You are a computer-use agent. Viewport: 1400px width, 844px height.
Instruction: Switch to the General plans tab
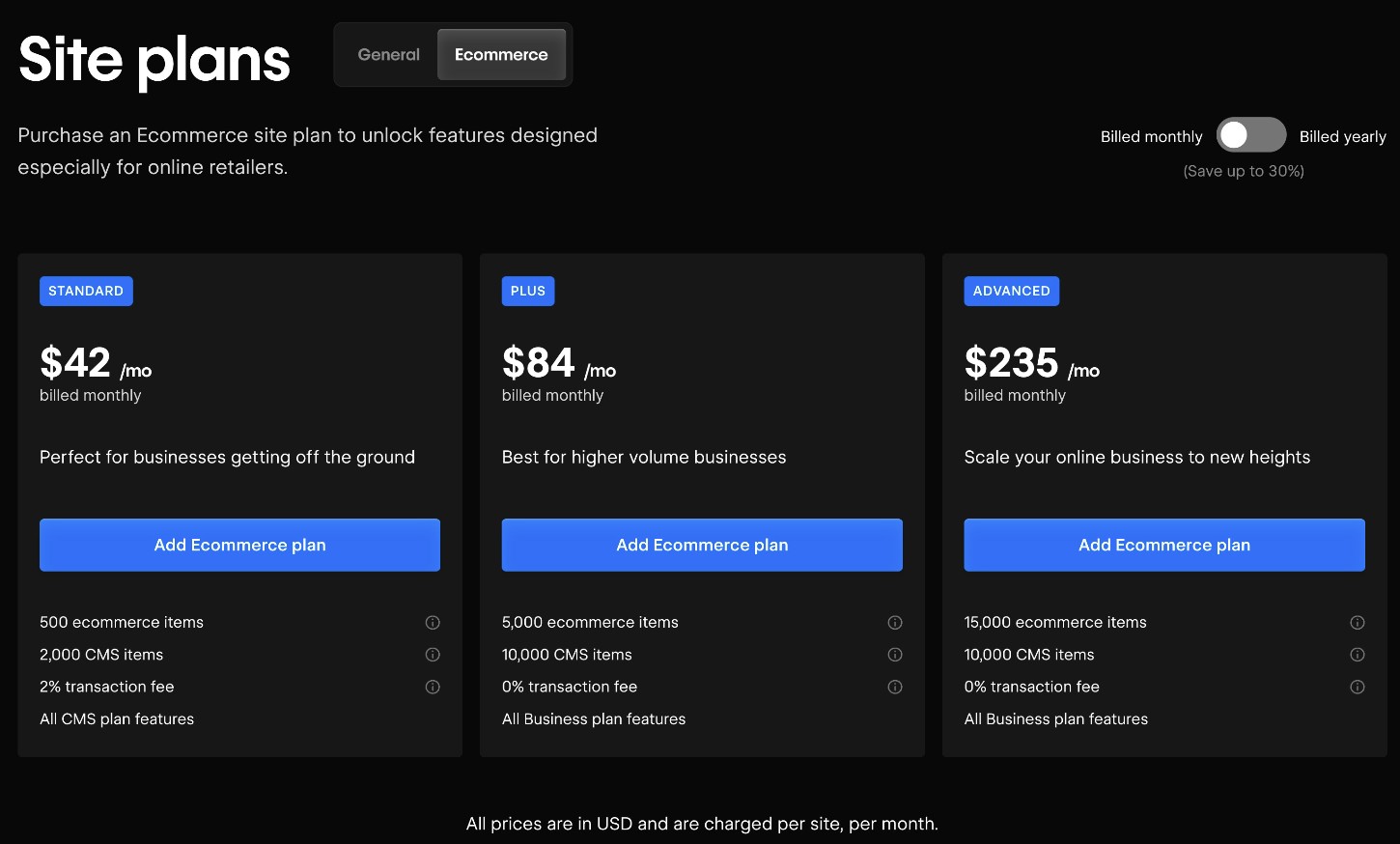tap(388, 54)
